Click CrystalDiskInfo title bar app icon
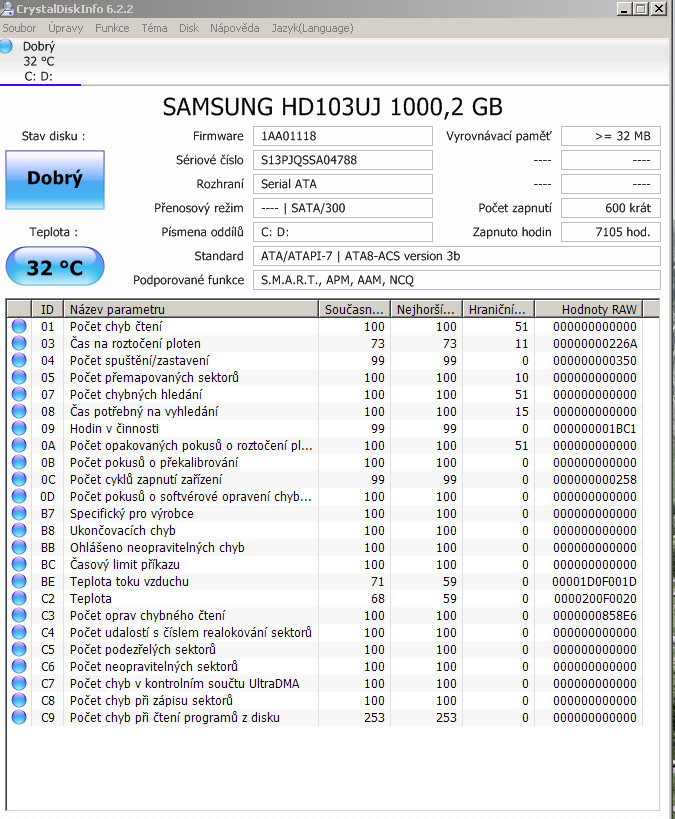 tap(8, 8)
